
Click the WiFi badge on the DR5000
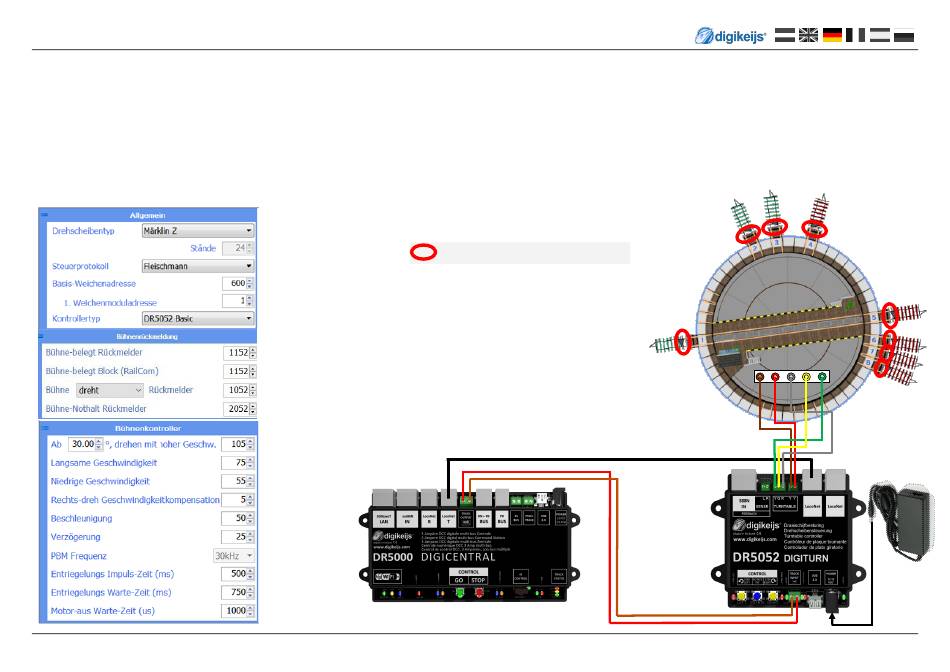386,576
